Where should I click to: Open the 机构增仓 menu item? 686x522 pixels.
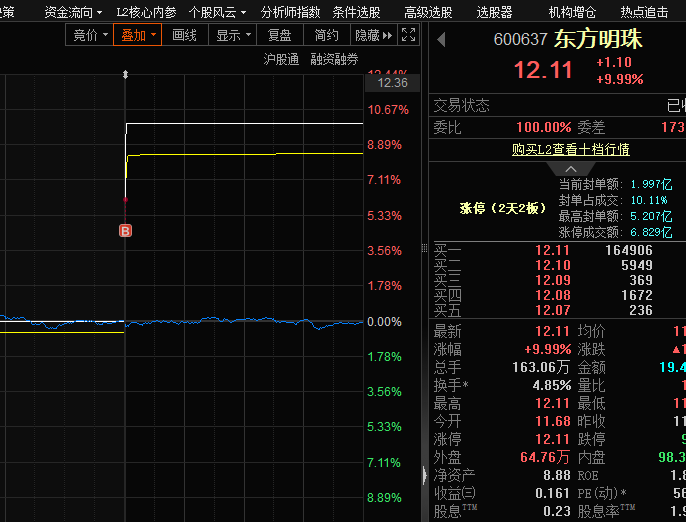[x=572, y=12]
